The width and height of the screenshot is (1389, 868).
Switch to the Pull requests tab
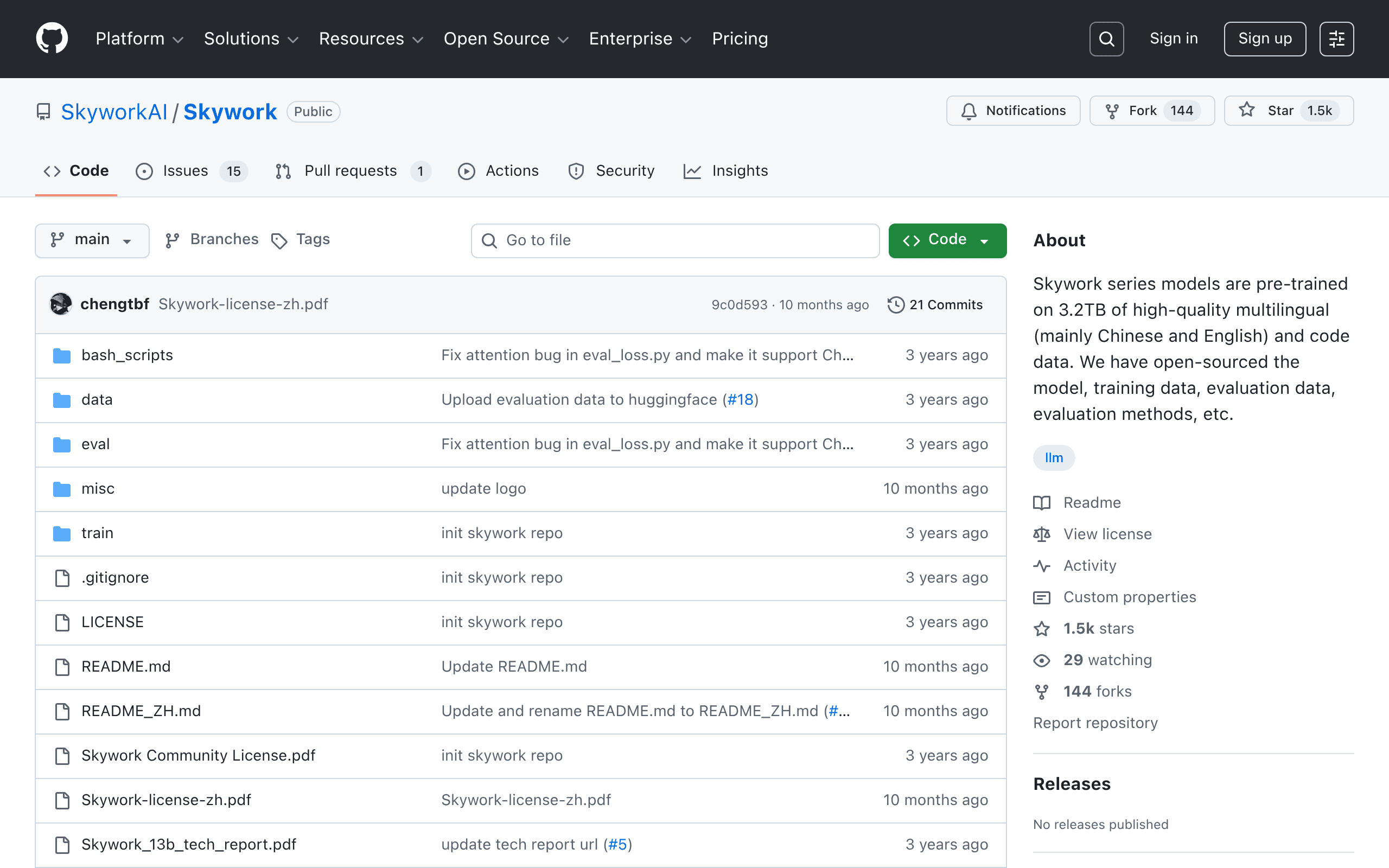click(353, 171)
